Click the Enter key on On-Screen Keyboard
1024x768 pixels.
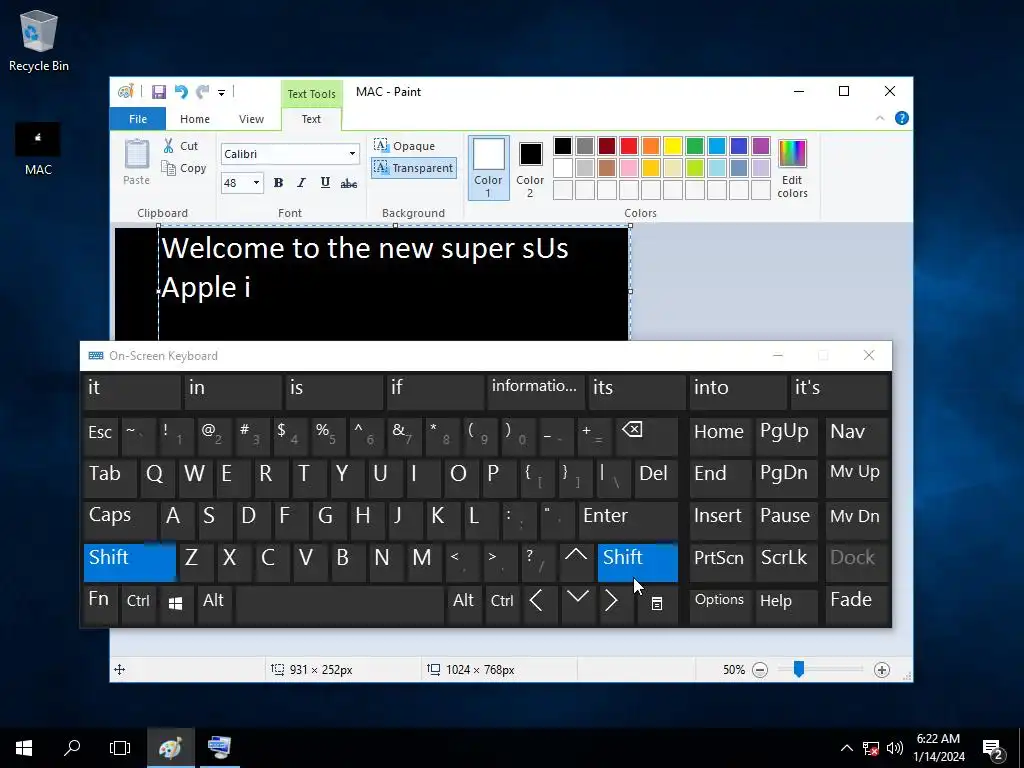click(628, 519)
